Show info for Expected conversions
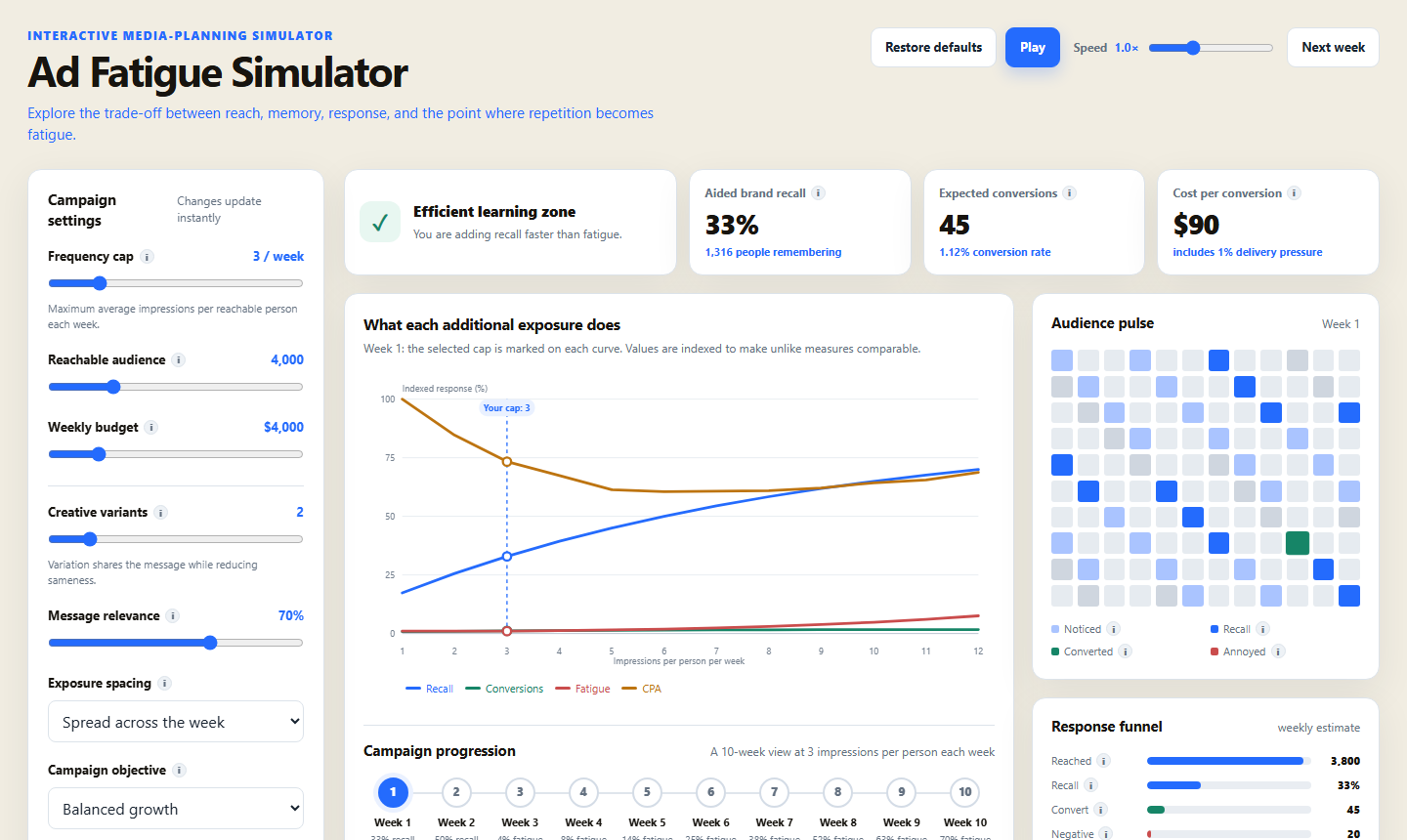Image resolution: width=1407 pixels, height=840 pixels. click(x=1069, y=193)
